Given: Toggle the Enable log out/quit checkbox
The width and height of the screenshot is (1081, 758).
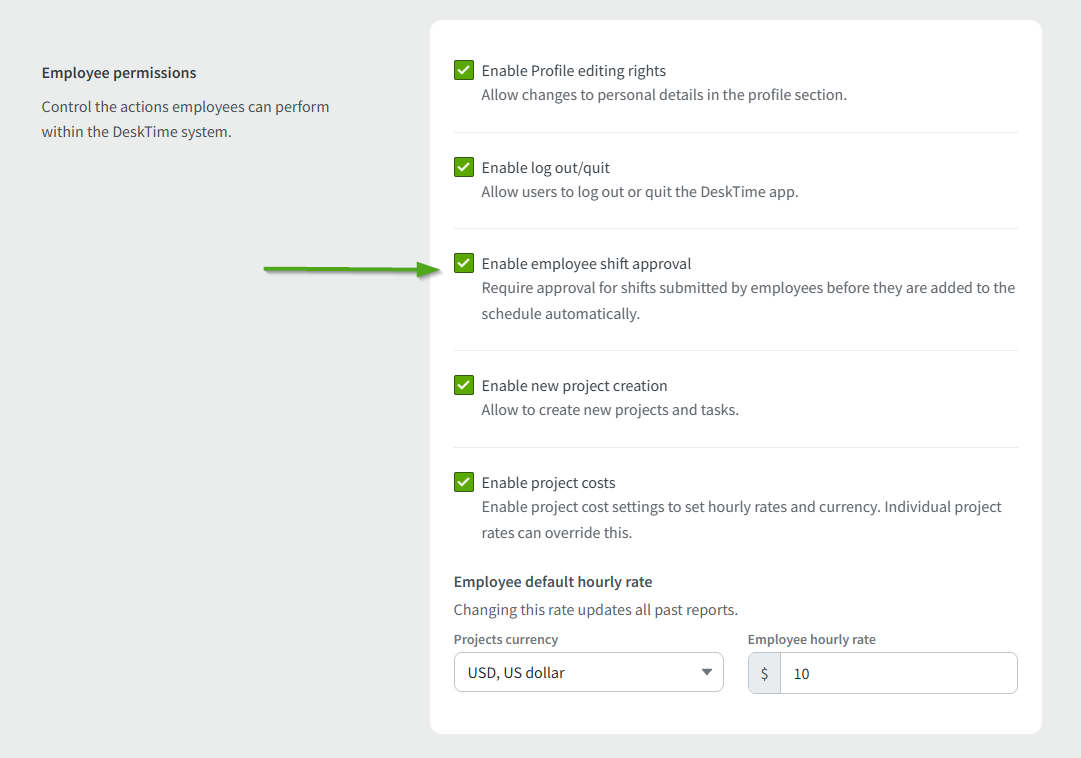Looking at the screenshot, I should [464, 167].
